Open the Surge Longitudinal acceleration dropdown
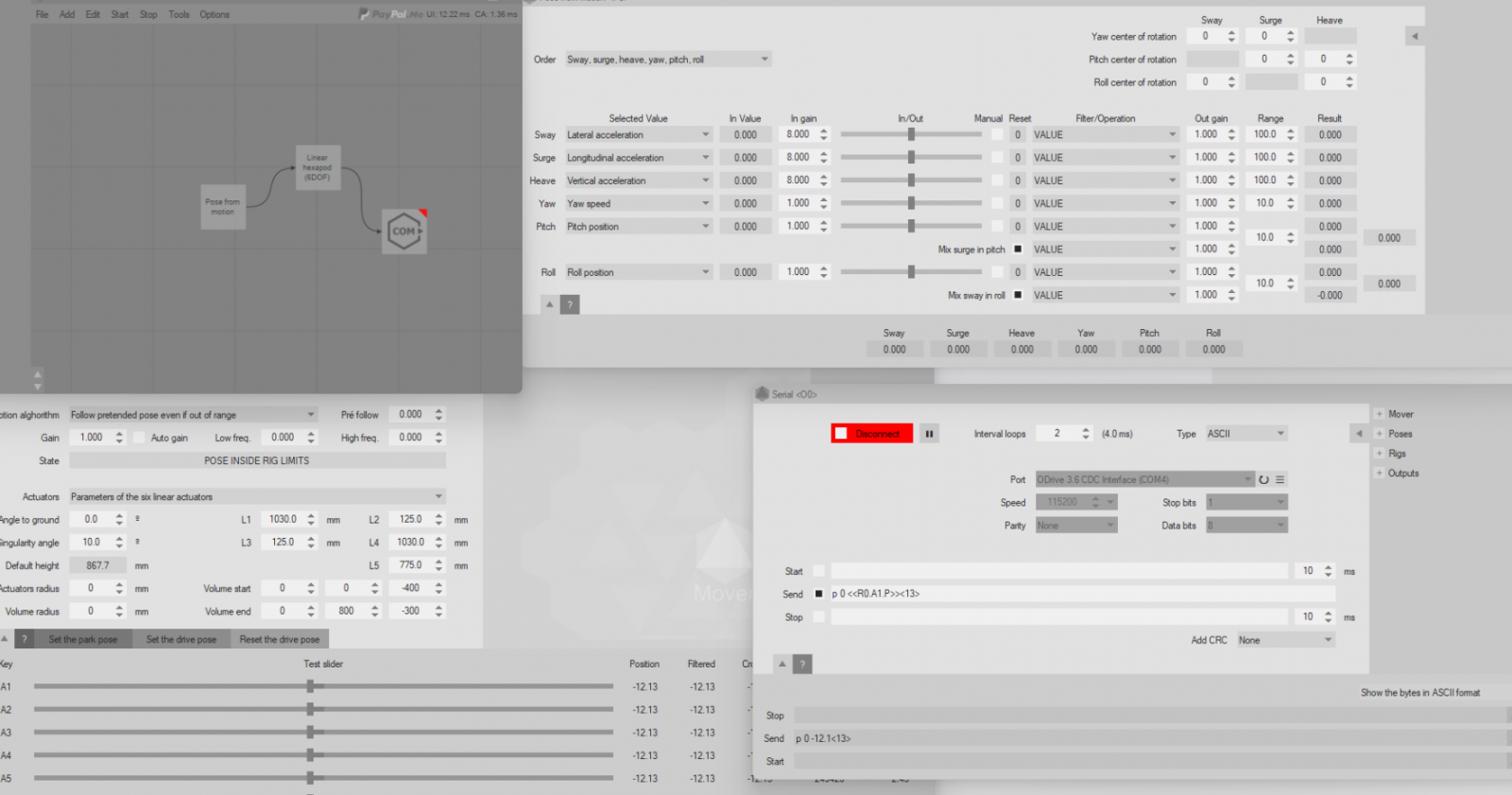Viewport: 1512px width, 795px height. click(x=639, y=158)
